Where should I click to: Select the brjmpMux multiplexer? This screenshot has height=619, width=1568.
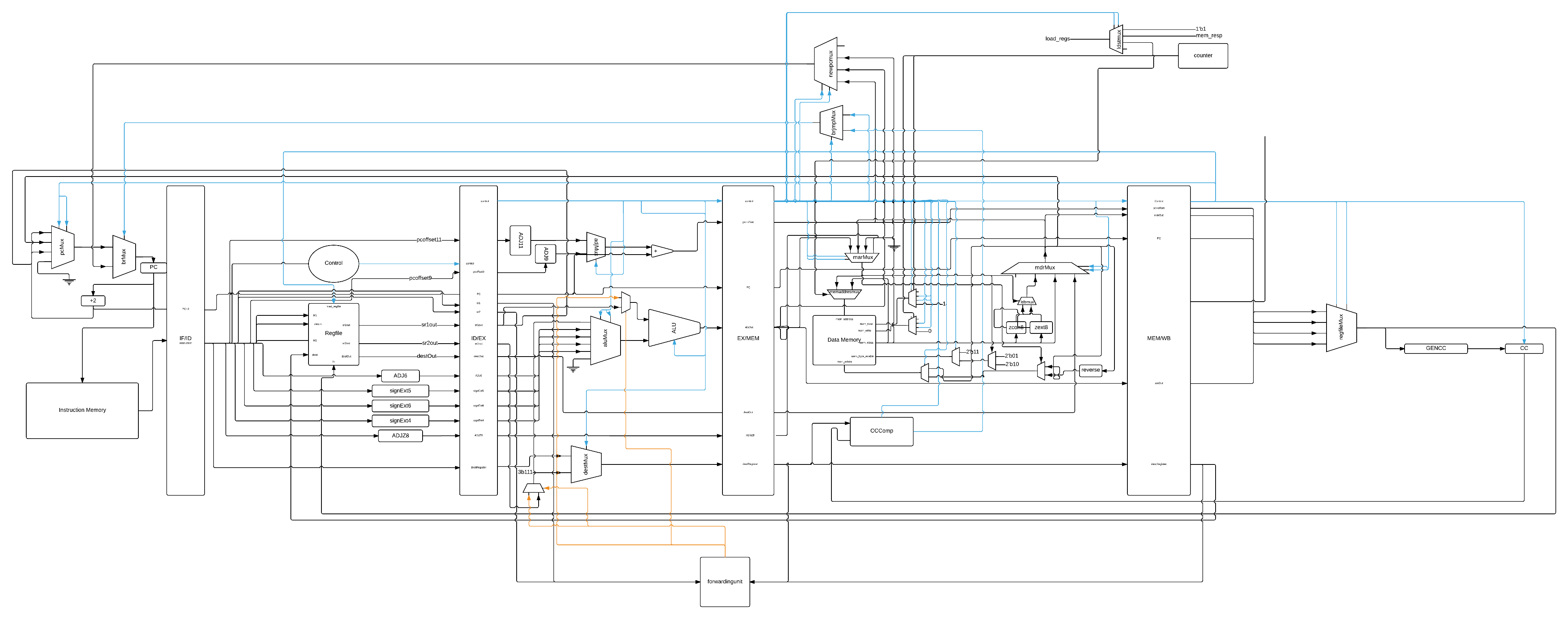(831, 123)
